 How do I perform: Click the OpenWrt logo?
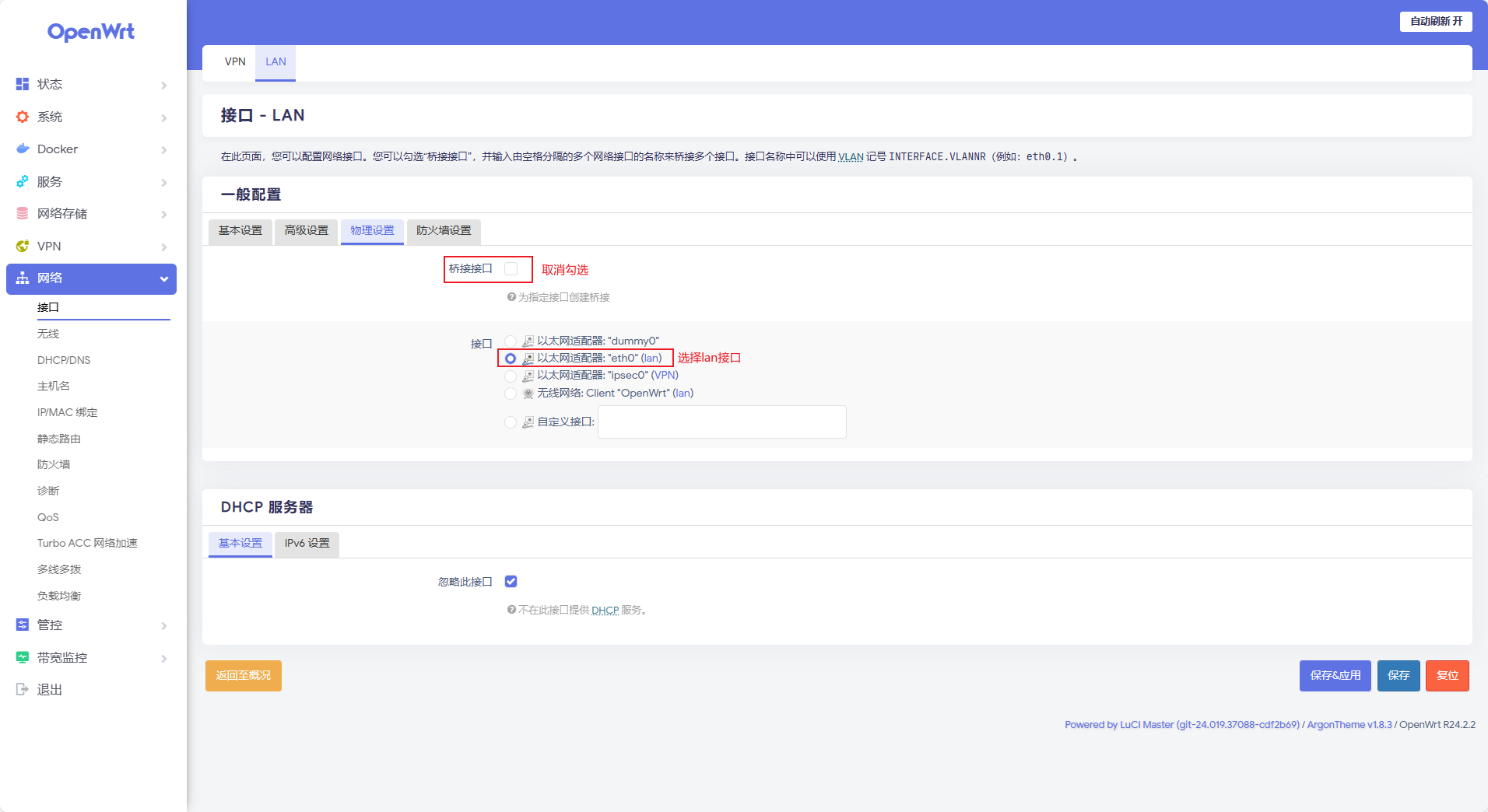91,32
